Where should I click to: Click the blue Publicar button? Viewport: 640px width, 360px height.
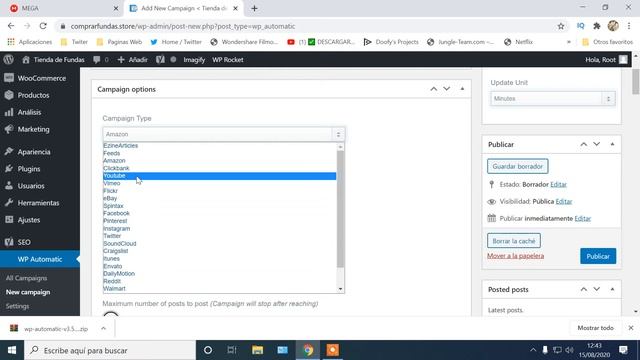pos(598,256)
